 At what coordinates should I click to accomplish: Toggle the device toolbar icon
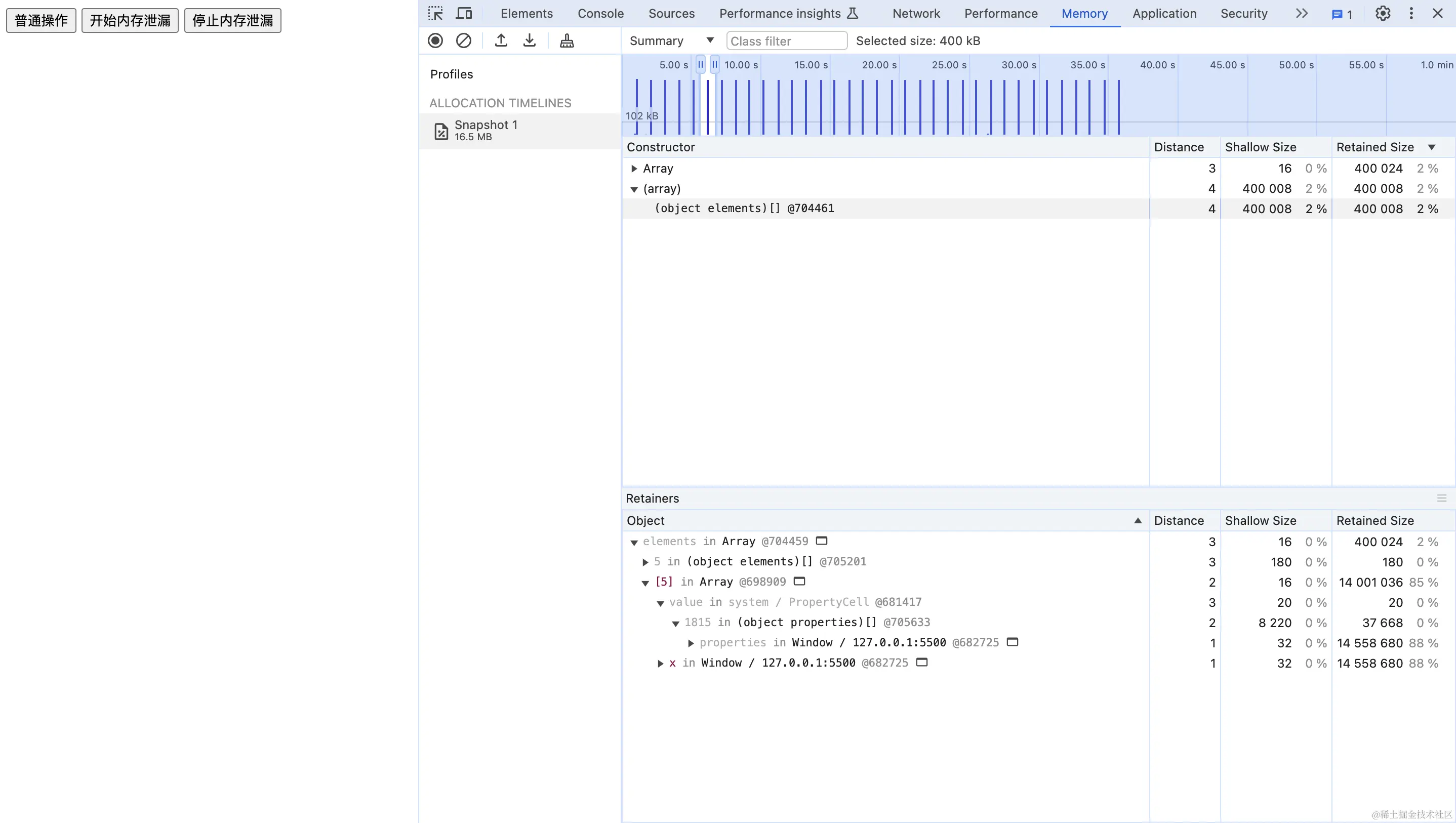tap(464, 14)
